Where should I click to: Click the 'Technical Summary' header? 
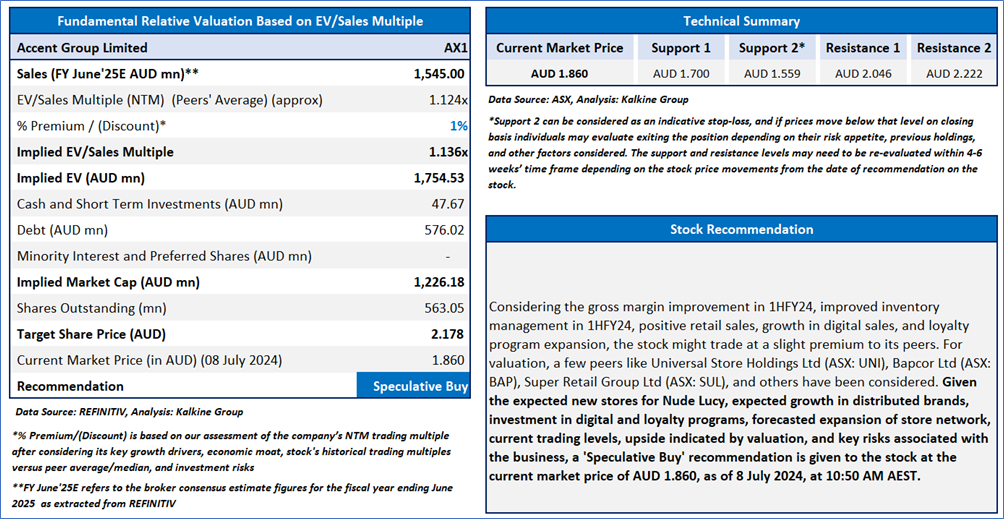tap(741, 21)
